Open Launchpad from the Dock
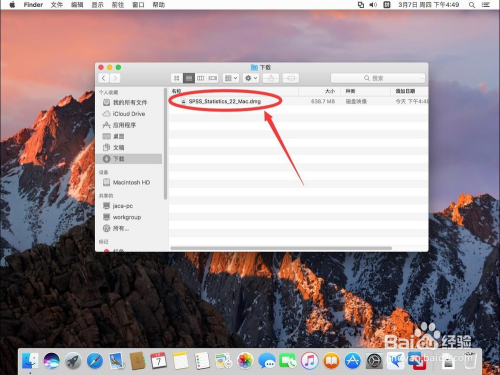Screen dimensions: 500x375 click(x=73, y=361)
